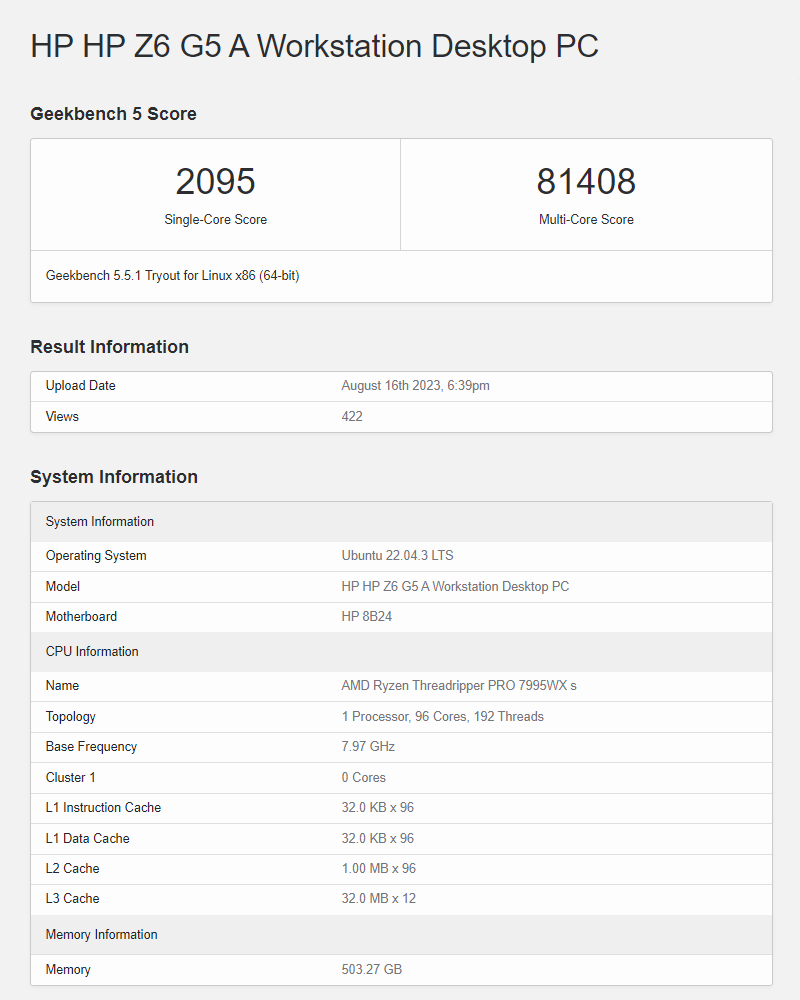Image resolution: width=800 pixels, height=1000 pixels.
Task: Click the Result Information heading
Action: pyautogui.click(x=109, y=347)
